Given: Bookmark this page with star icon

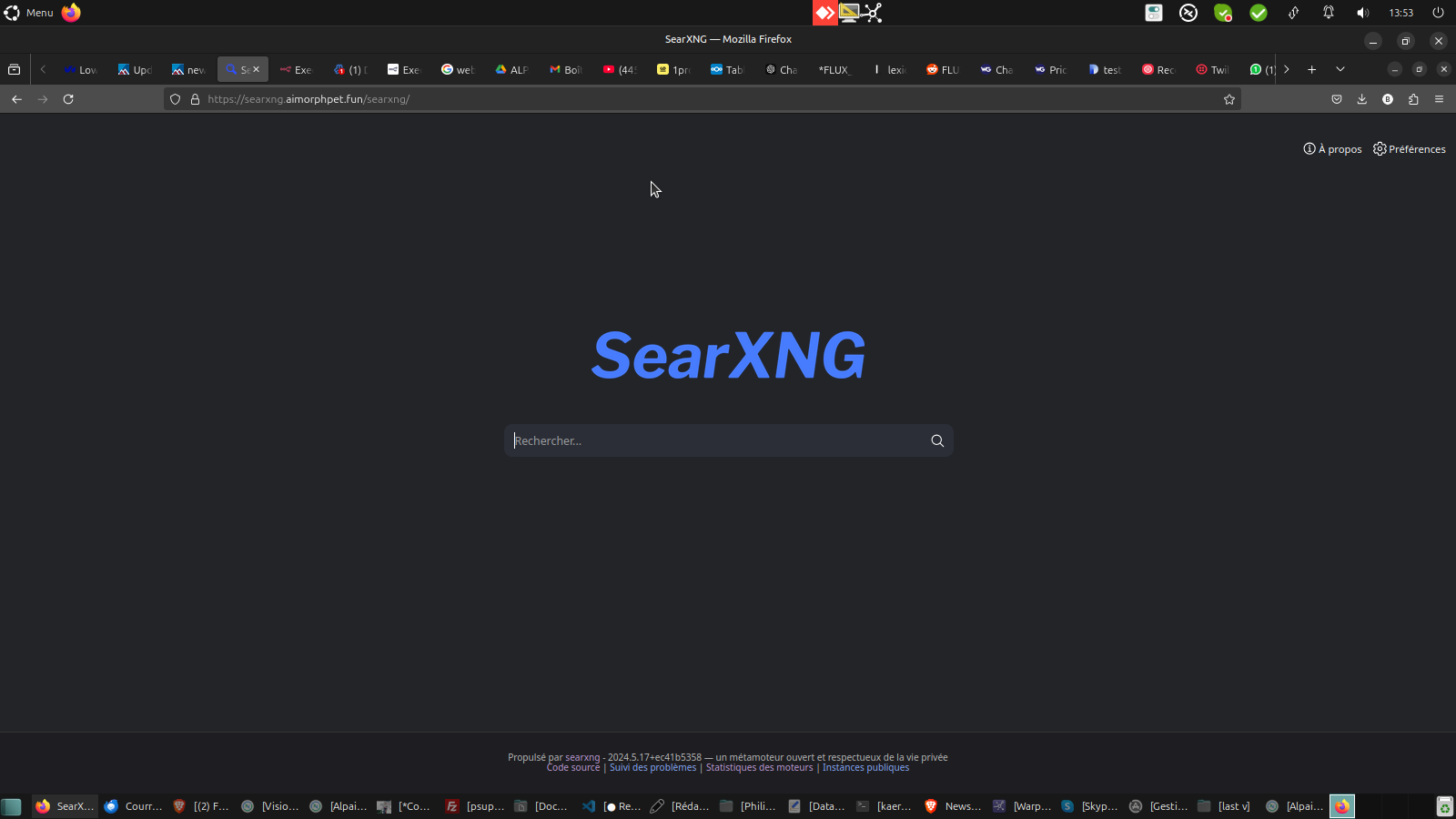Looking at the screenshot, I should (x=1229, y=99).
